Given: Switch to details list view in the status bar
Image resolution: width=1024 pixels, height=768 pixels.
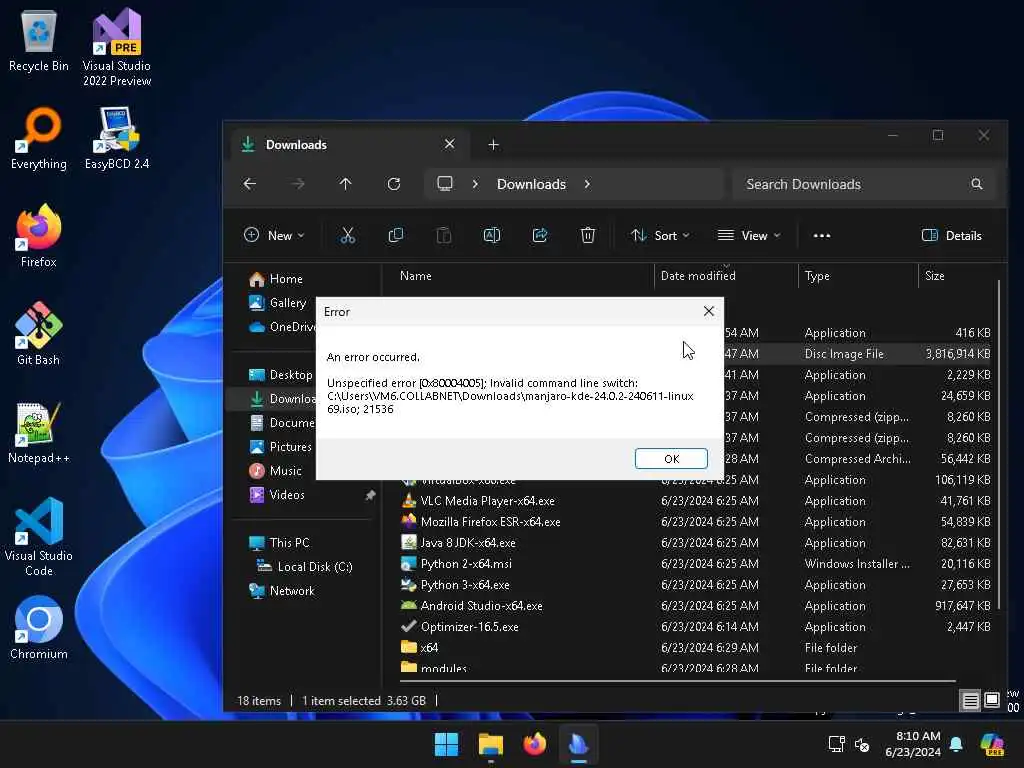Looking at the screenshot, I should pos(970,701).
